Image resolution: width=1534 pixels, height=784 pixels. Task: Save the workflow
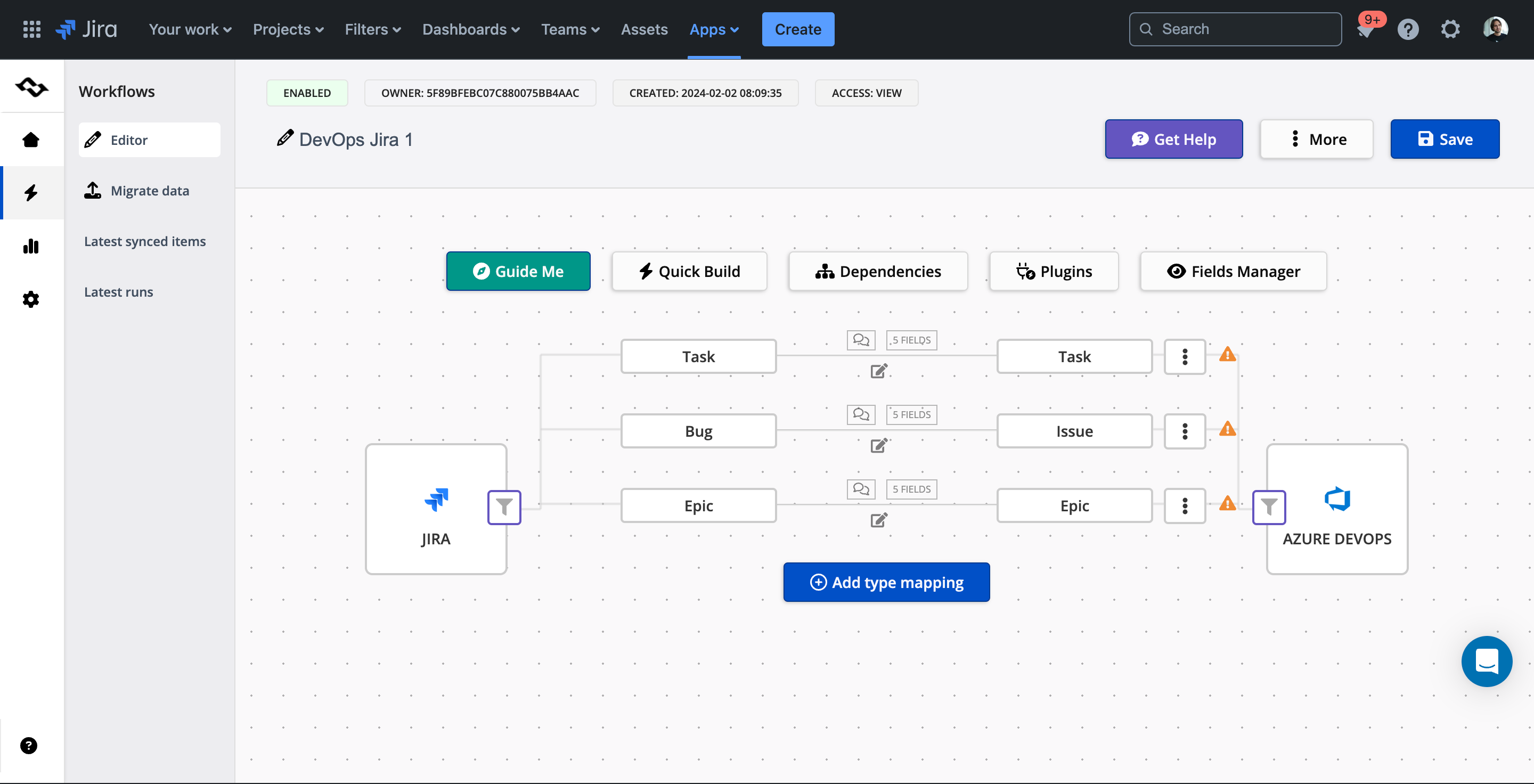point(1445,138)
